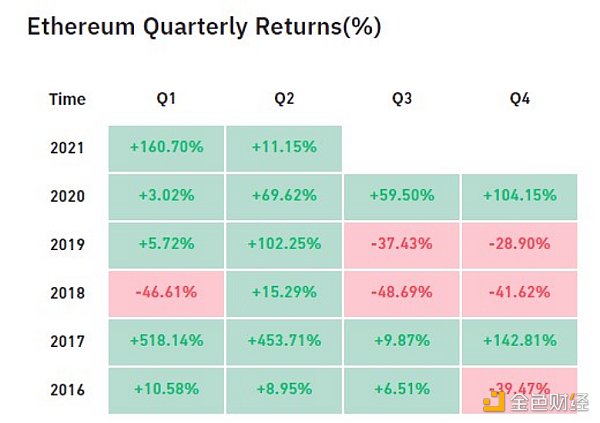The width and height of the screenshot is (600, 423).
Task: Click the -37.43% cell
Action: (x=401, y=245)
